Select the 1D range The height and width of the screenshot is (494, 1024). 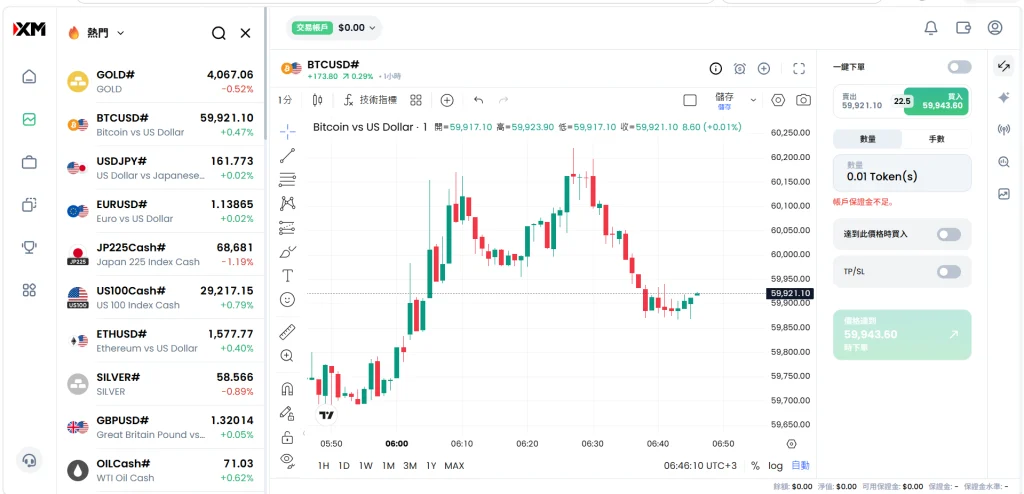(x=344, y=465)
